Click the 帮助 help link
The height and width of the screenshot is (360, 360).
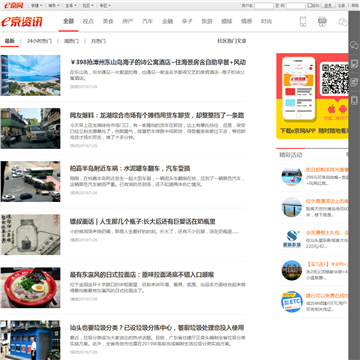tap(354, 5)
